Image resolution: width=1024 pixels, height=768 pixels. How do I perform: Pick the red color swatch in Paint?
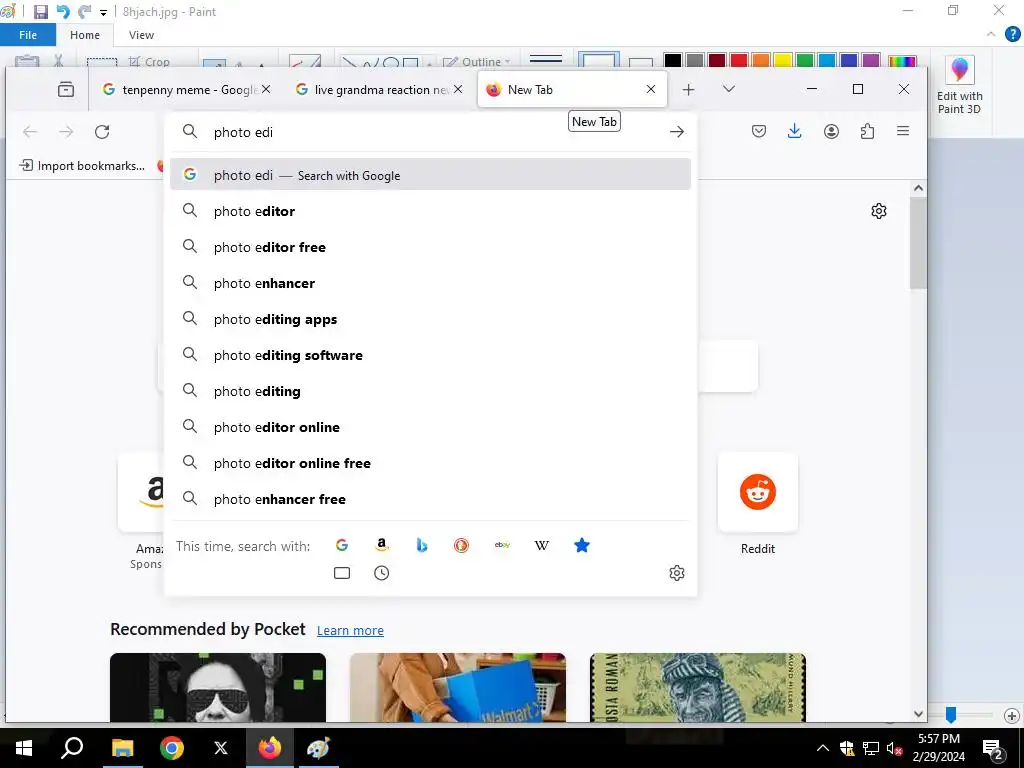739,61
